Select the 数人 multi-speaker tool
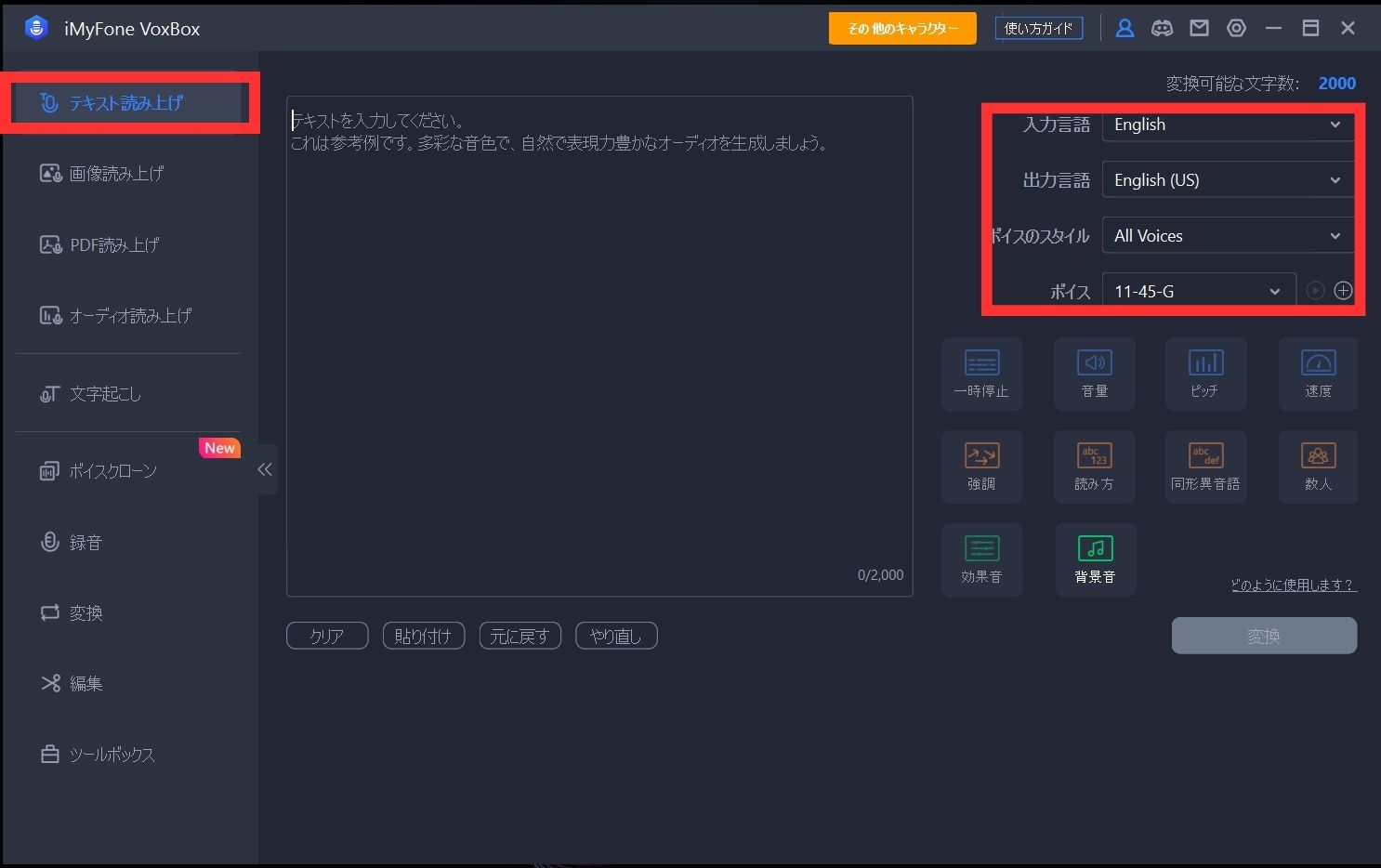 pos(1317,466)
